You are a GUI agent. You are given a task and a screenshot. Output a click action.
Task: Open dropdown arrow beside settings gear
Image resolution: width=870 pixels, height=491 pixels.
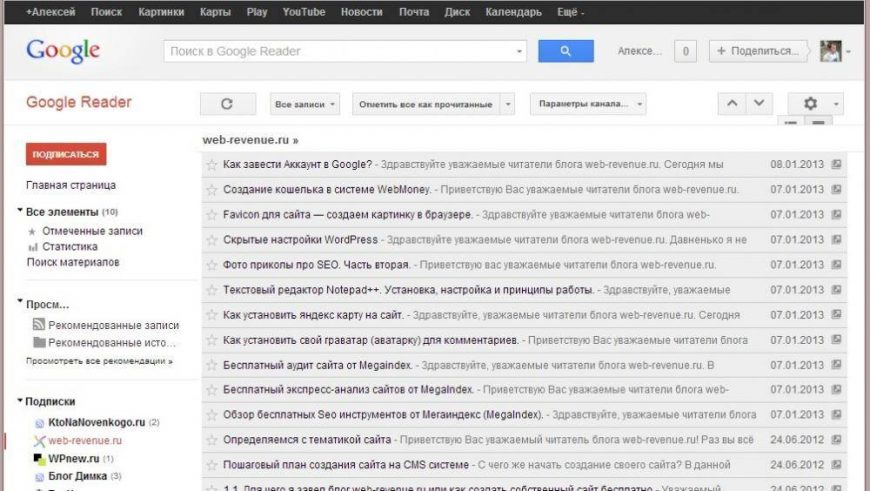click(x=836, y=104)
